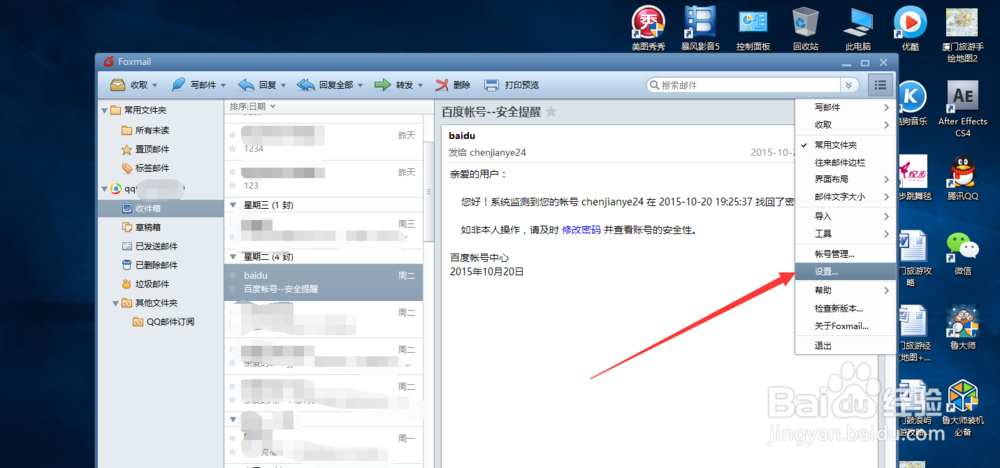Screen dimensions: 1000x468
Task: Open the 导入 submenu
Action: (x=845, y=216)
